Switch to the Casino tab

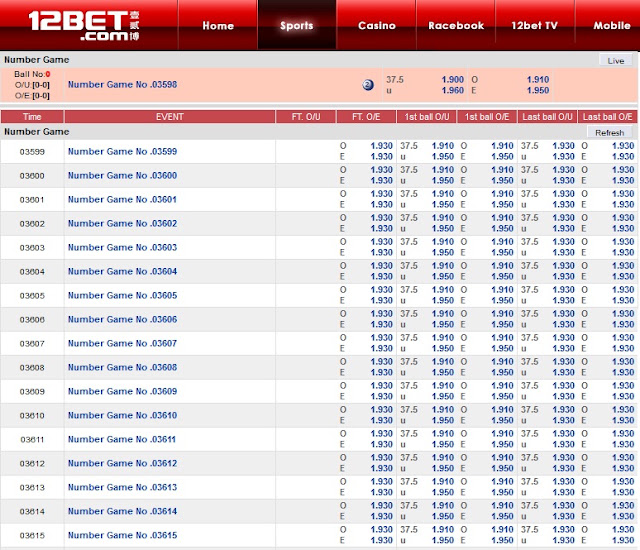coord(377,25)
